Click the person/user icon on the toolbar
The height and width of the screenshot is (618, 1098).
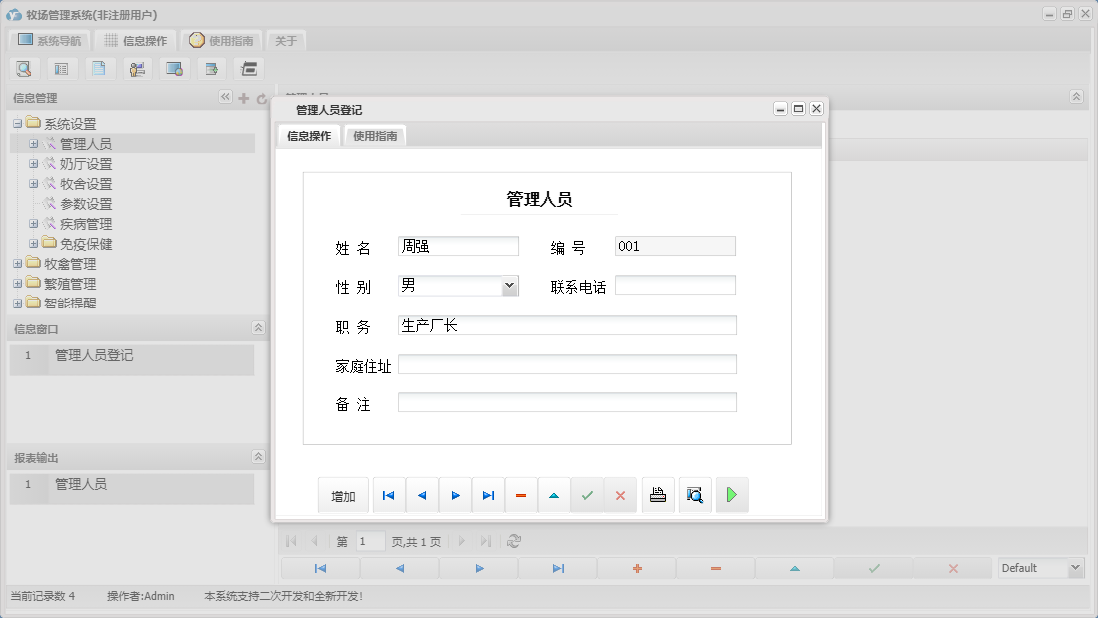point(137,68)
